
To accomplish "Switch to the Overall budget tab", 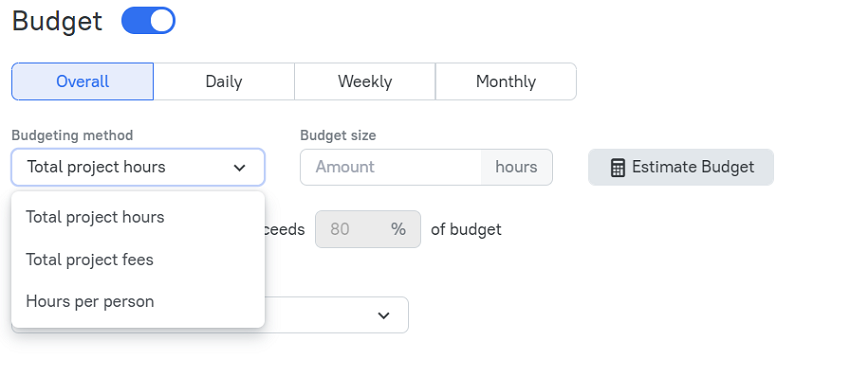I will coord(82,81).
